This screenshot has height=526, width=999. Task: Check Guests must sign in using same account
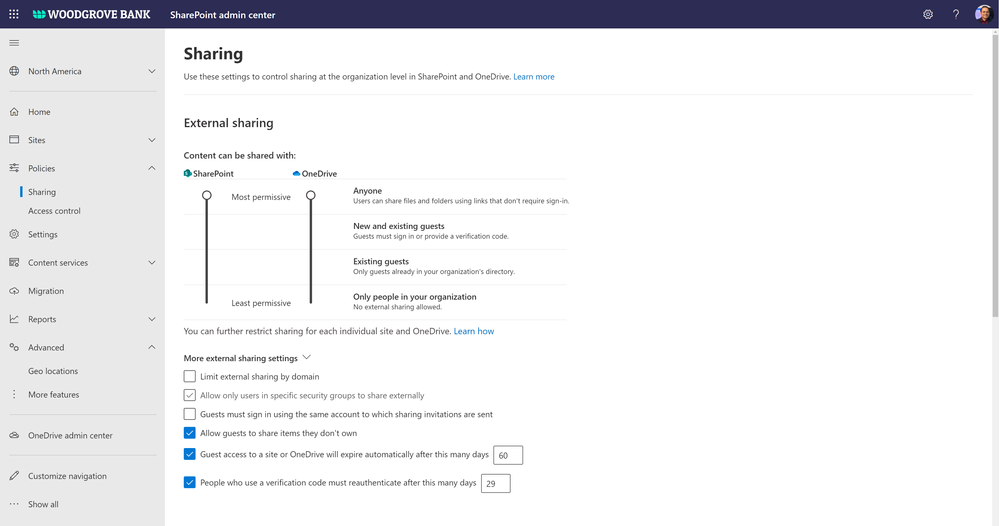190,414
